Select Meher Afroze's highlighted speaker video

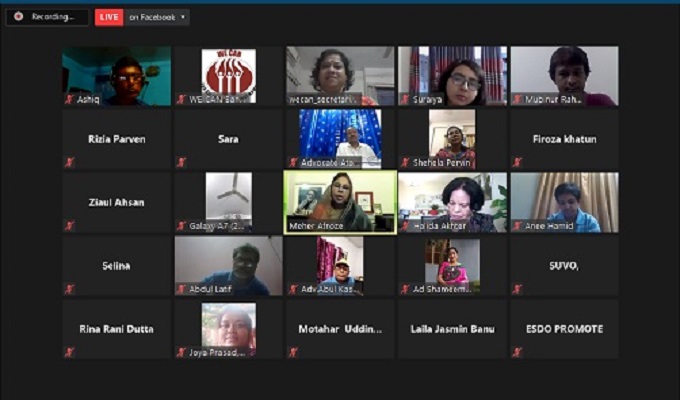[x=340, y=202]
